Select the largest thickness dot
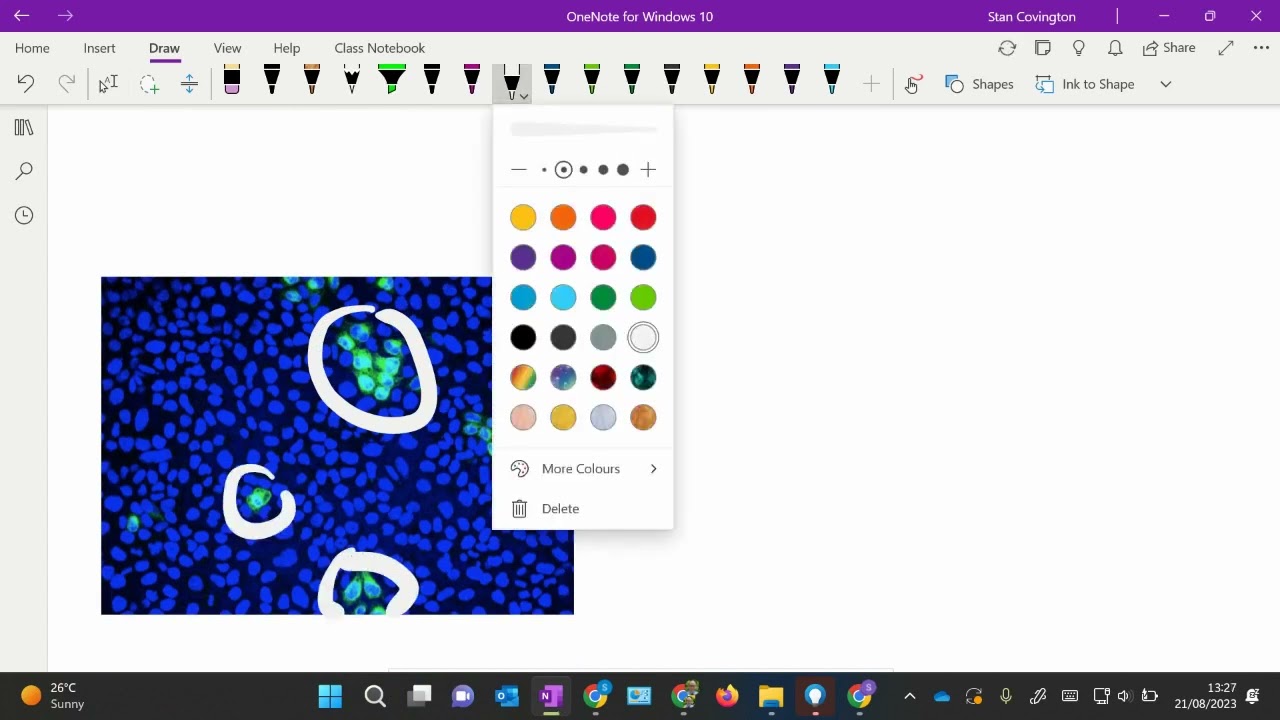Screen dimensions: 1280x720 pos(623,170)
